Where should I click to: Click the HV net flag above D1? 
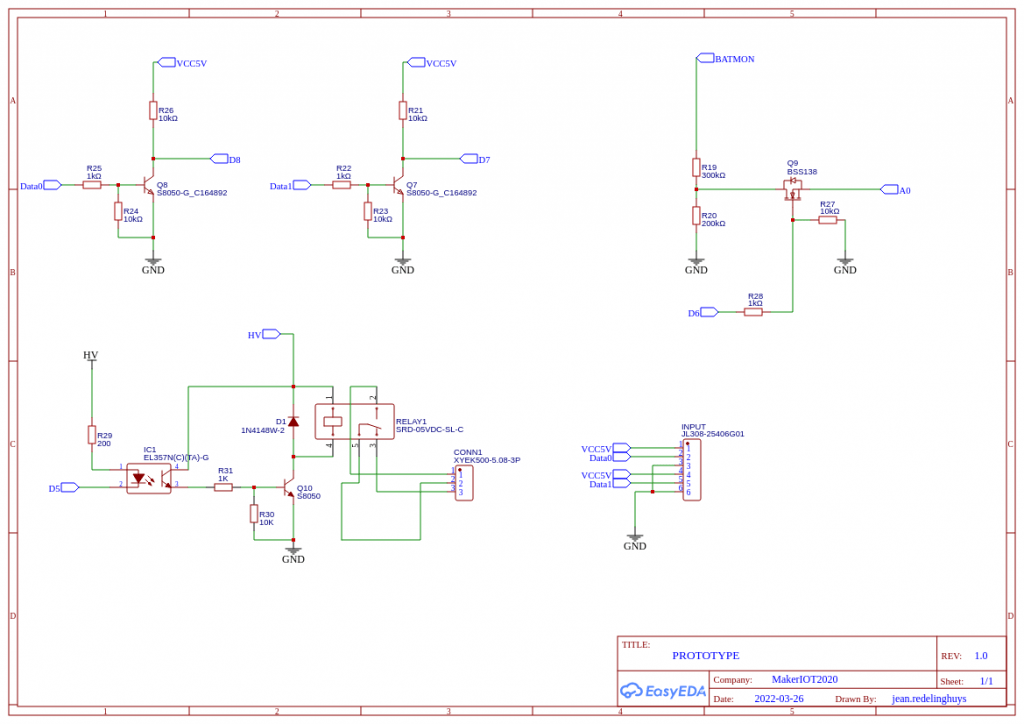pos(264,334)
